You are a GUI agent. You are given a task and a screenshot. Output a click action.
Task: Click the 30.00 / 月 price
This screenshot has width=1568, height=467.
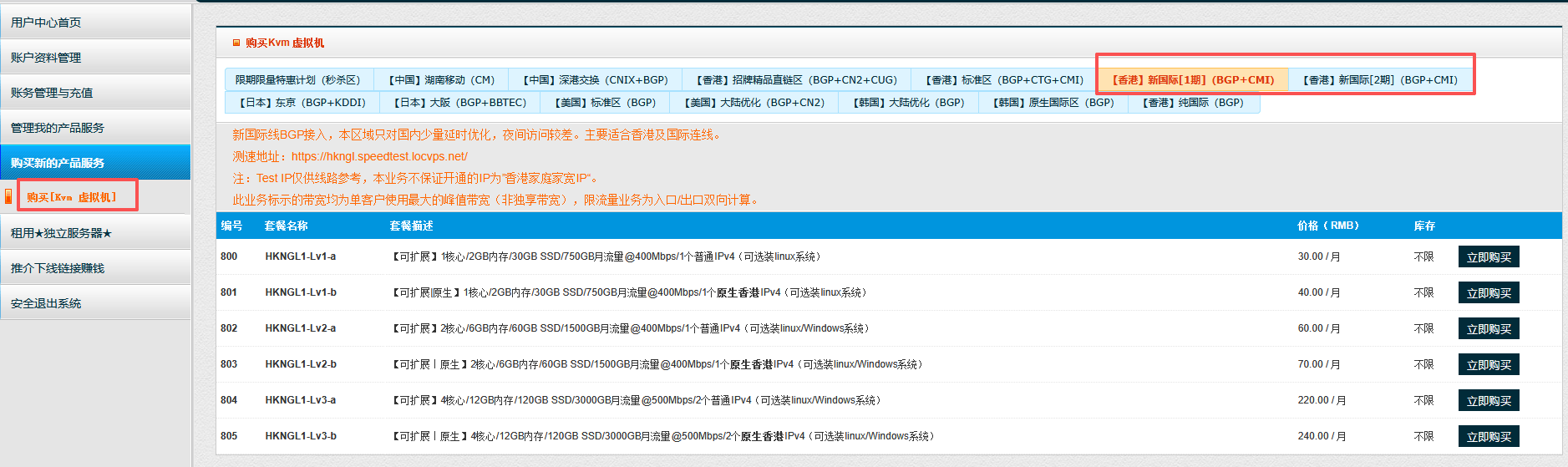[1319, 256]
